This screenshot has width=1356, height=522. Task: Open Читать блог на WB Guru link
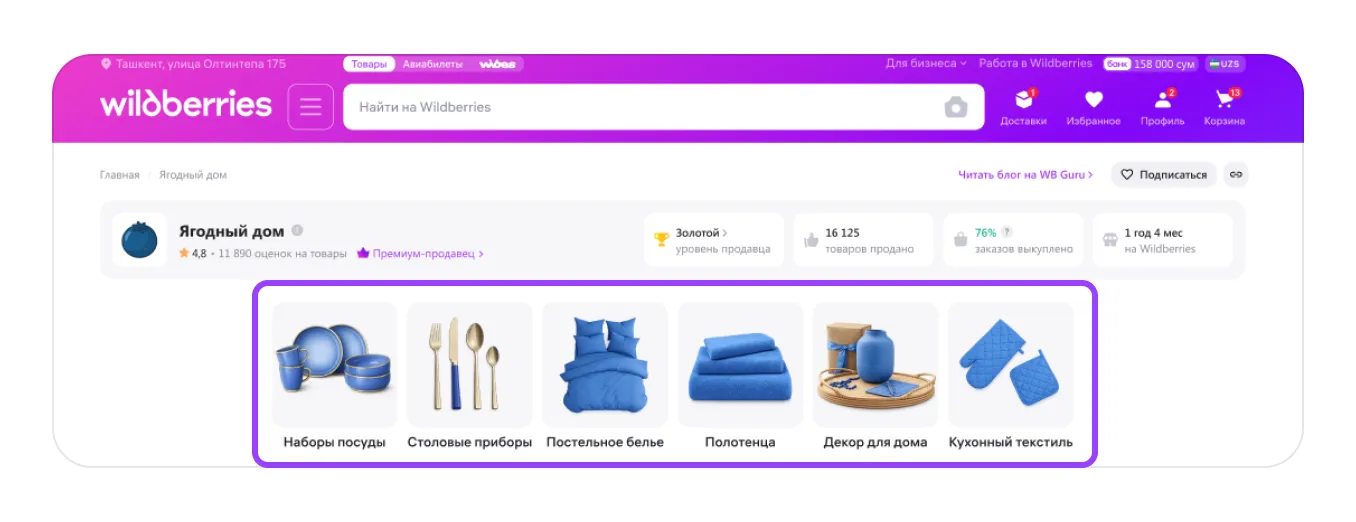pos(1026,175)
